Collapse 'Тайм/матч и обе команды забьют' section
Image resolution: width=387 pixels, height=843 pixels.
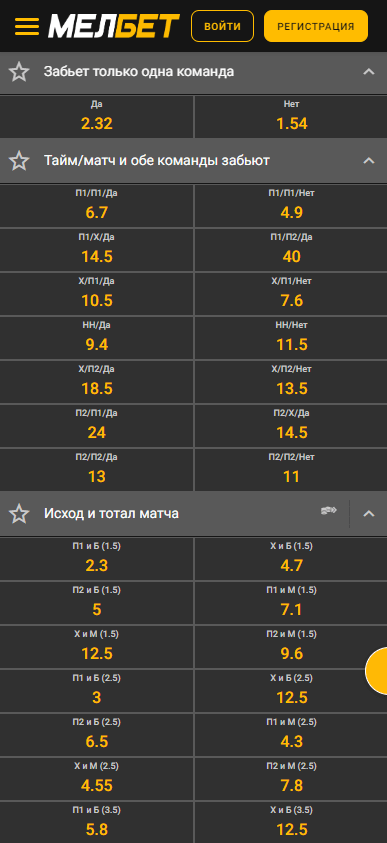(369, 160)
